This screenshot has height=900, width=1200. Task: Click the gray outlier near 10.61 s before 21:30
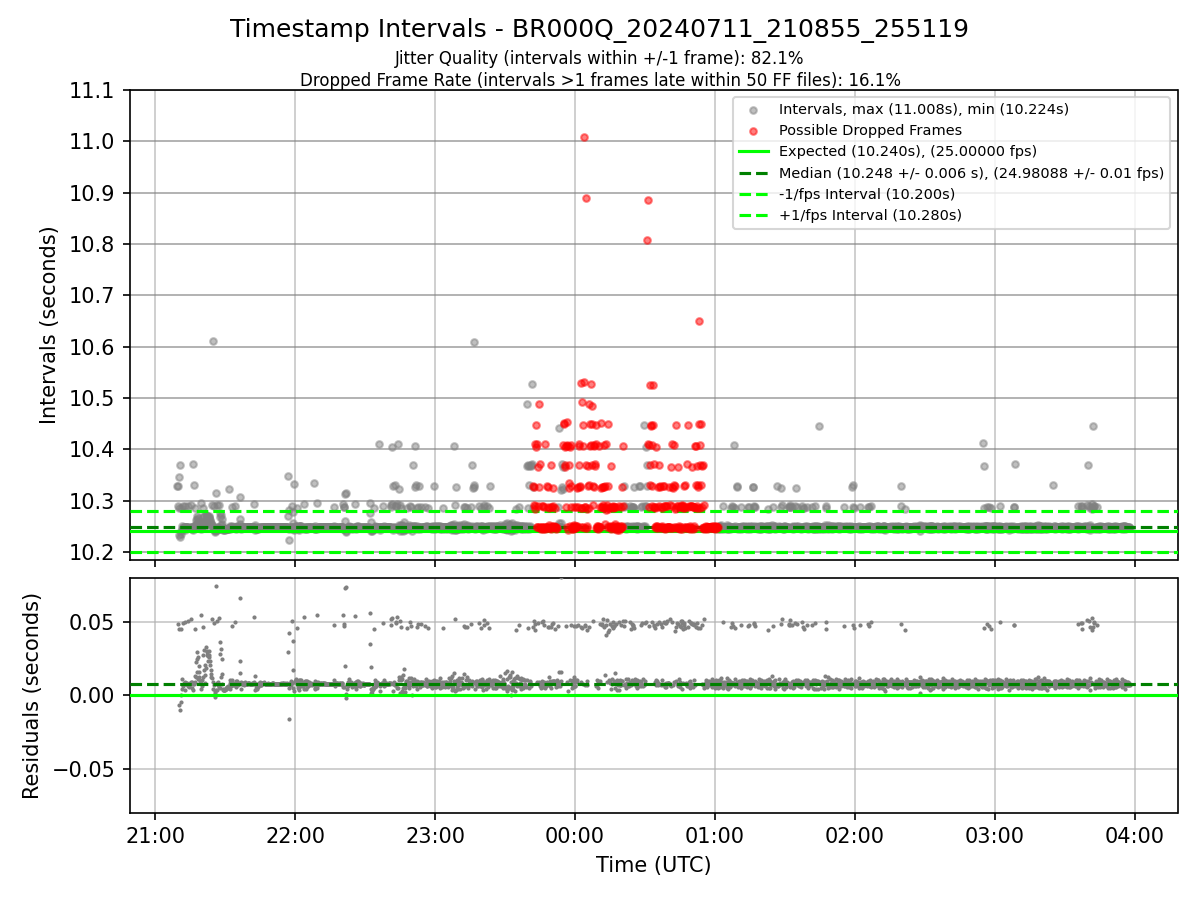(x=213, y=341)
